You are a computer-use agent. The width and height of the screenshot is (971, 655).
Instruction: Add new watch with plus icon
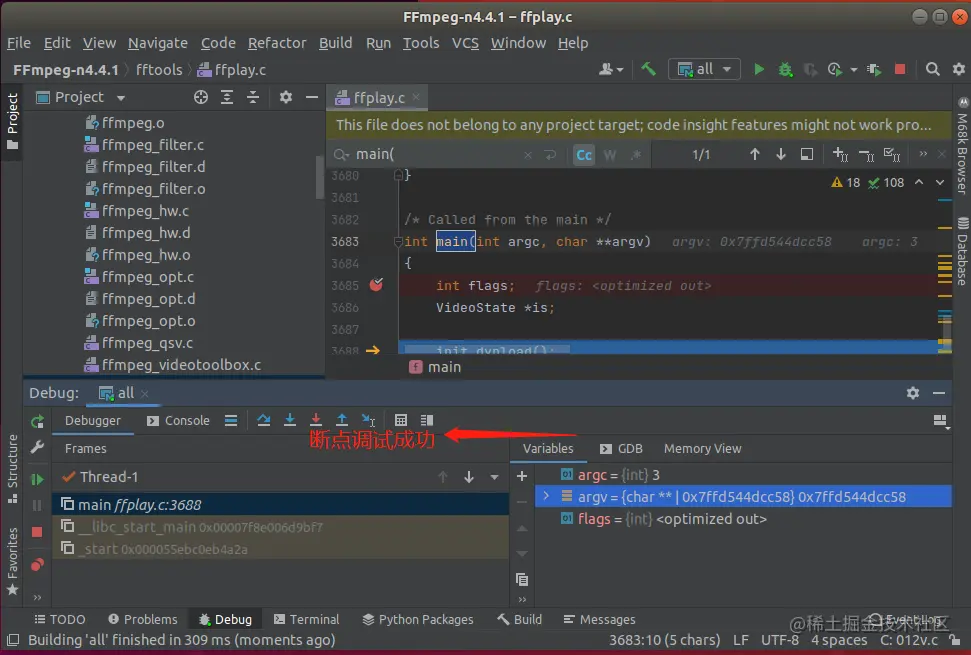coord(521,475)
